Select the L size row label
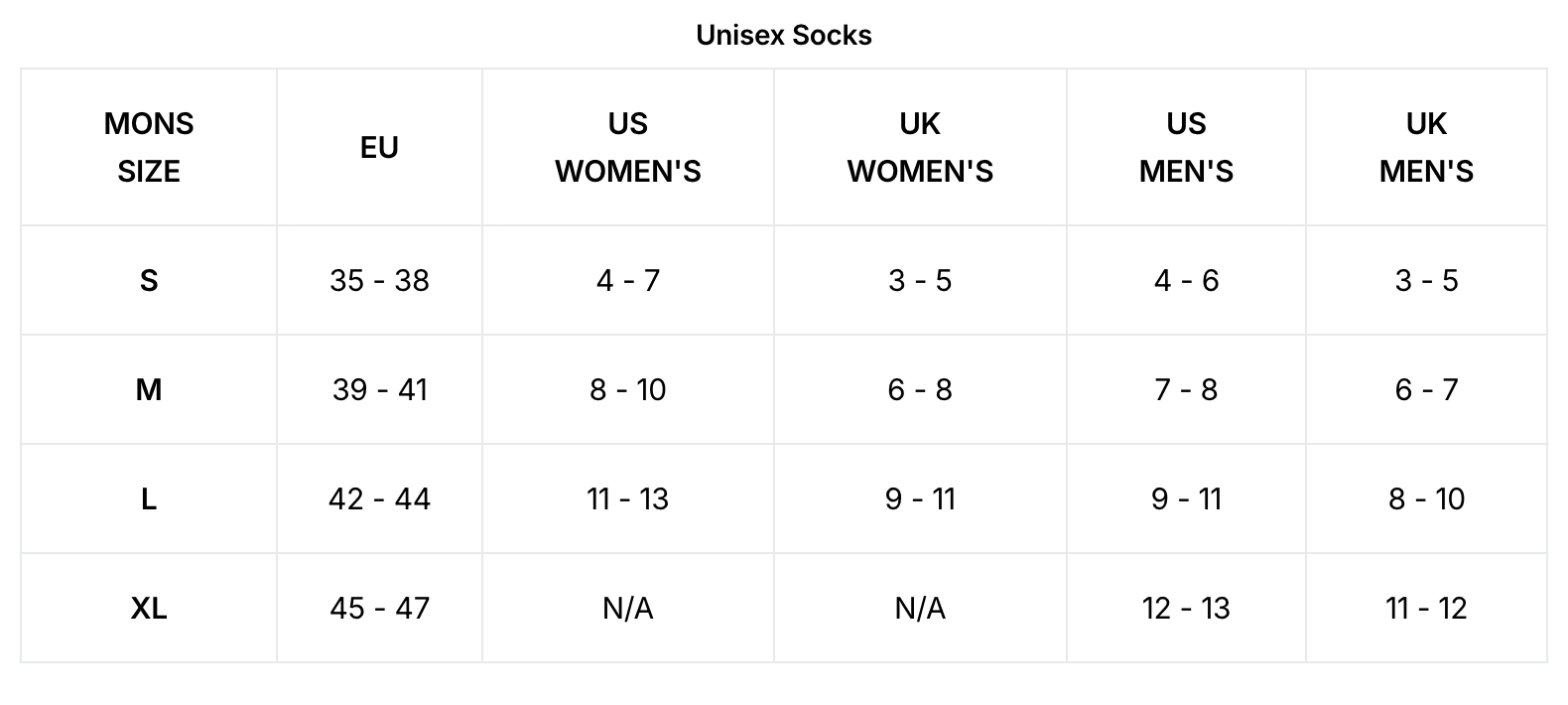The image size is (1568, 705). pyautogui.click(x=149, y=498)
